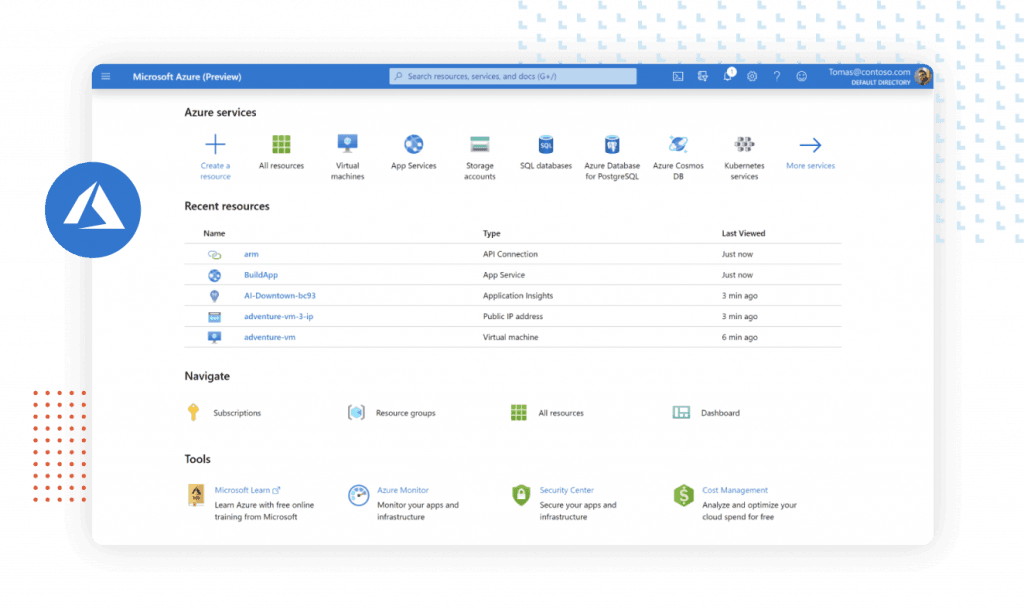The width and height of the screenshot is (1024, 609).
Task: Open the notifications bell
Action: tap(728, 76)
